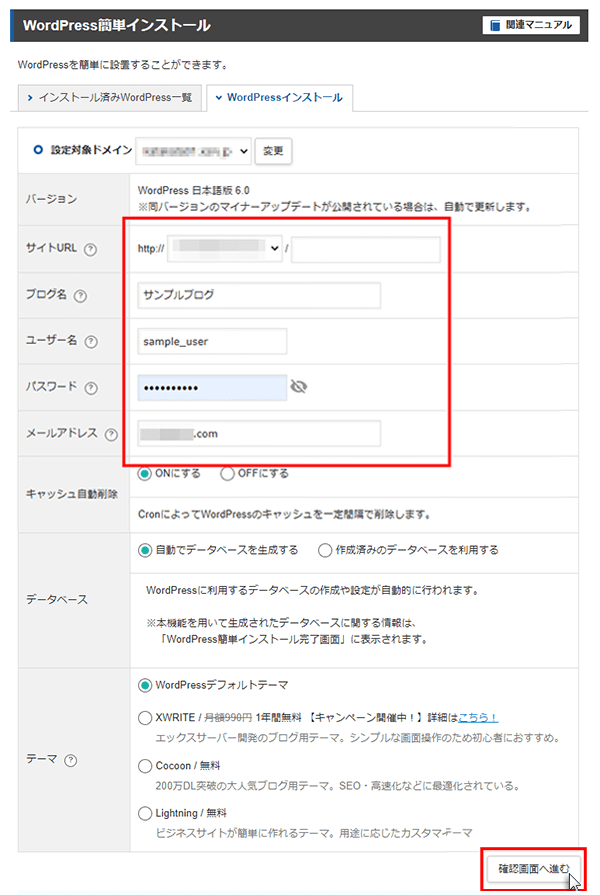Select 作成済みのデータベースを利用する option

(325, 550)
